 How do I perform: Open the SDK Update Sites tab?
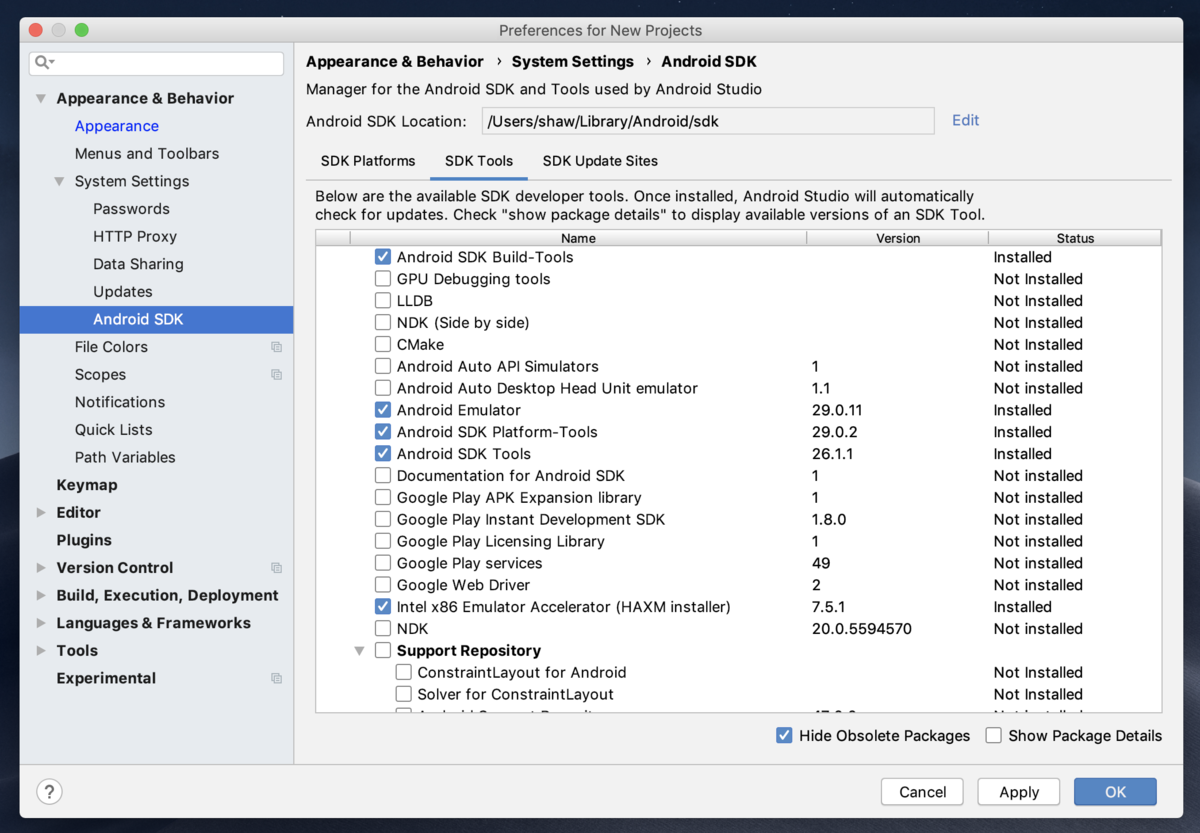(x=600, y=161)
